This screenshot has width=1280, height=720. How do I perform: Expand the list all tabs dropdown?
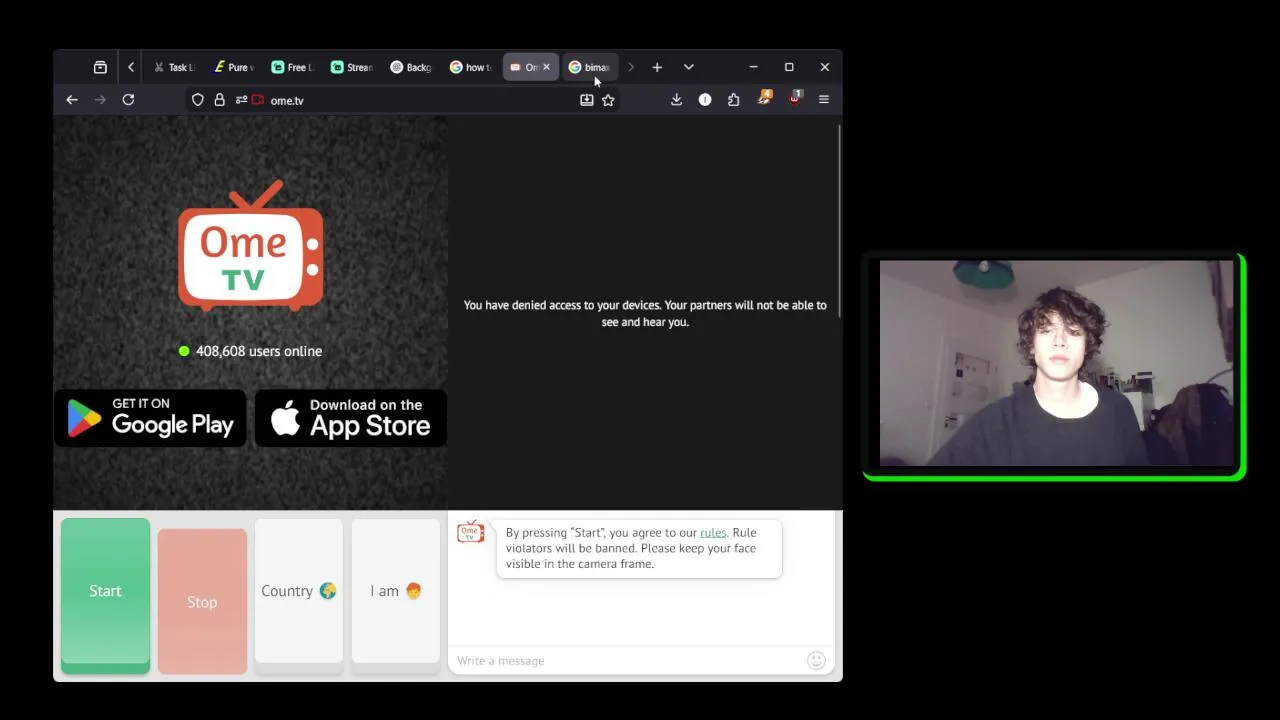pos(688,67)
